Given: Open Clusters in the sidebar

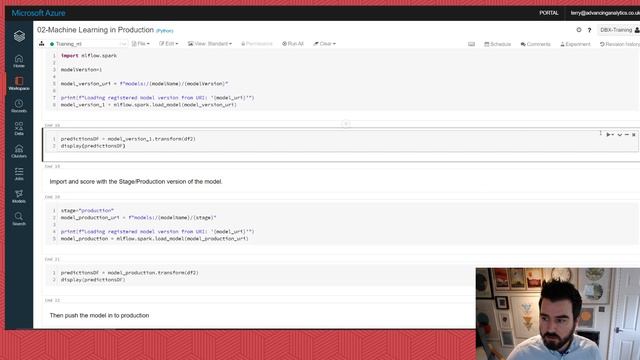Looking at the screenshot, I should [x=19, y=151].
